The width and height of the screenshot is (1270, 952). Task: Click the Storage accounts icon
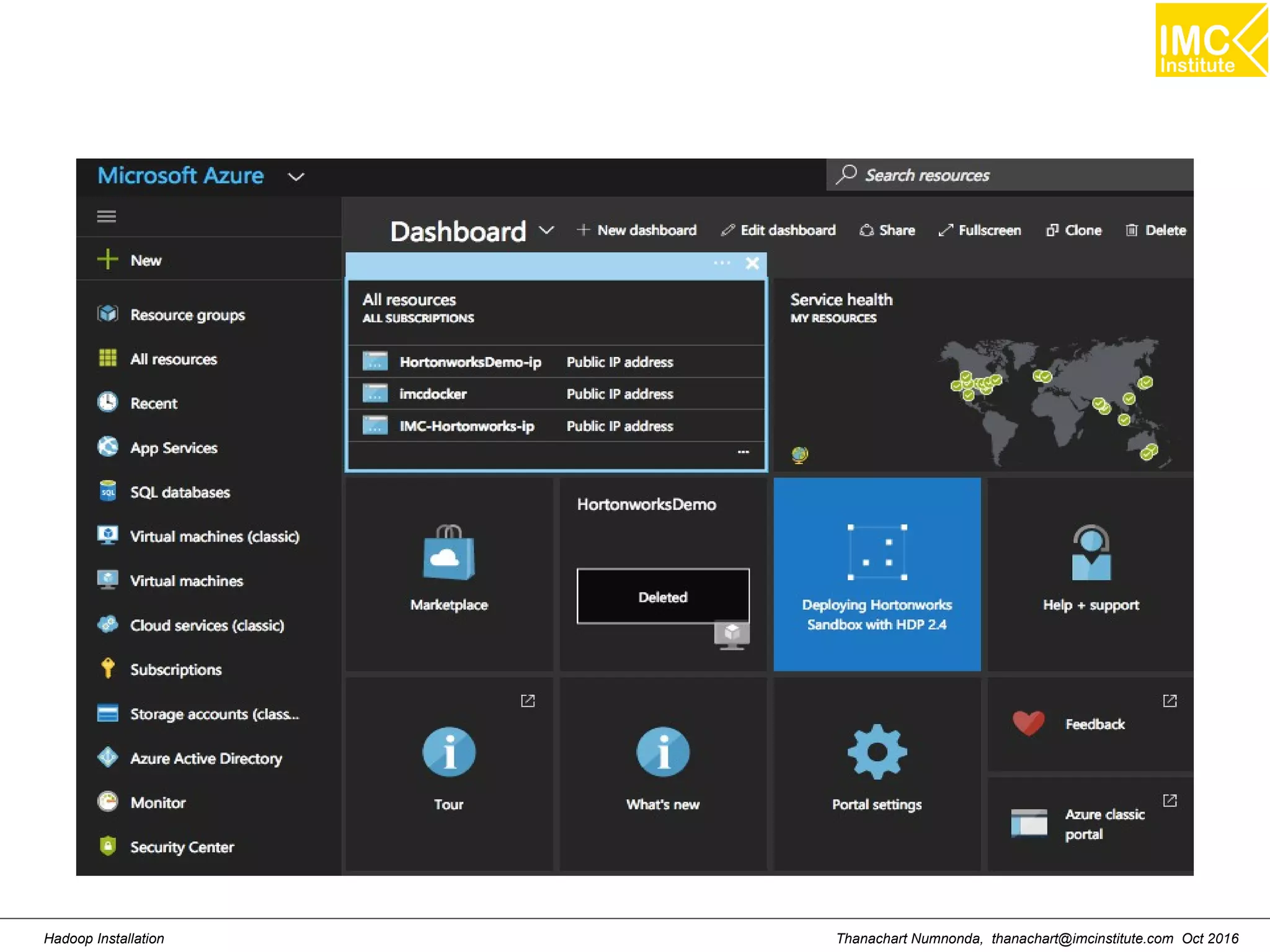click(108, 713)
